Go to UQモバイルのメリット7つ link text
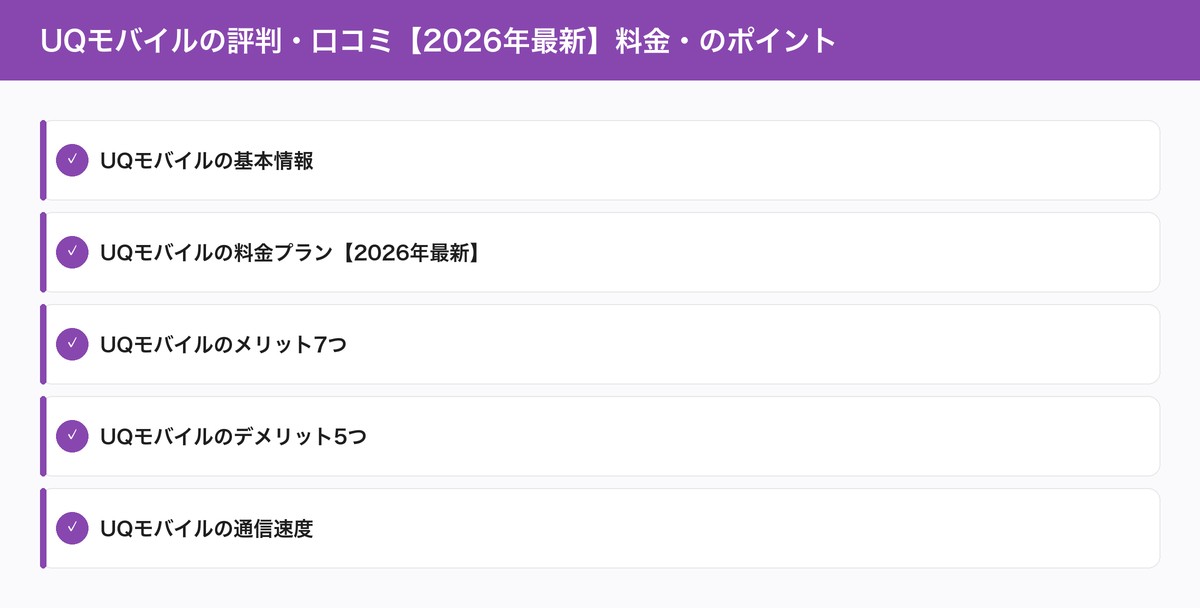The height and width of the screenshot is (608, 1200). [x=223, y=344]
